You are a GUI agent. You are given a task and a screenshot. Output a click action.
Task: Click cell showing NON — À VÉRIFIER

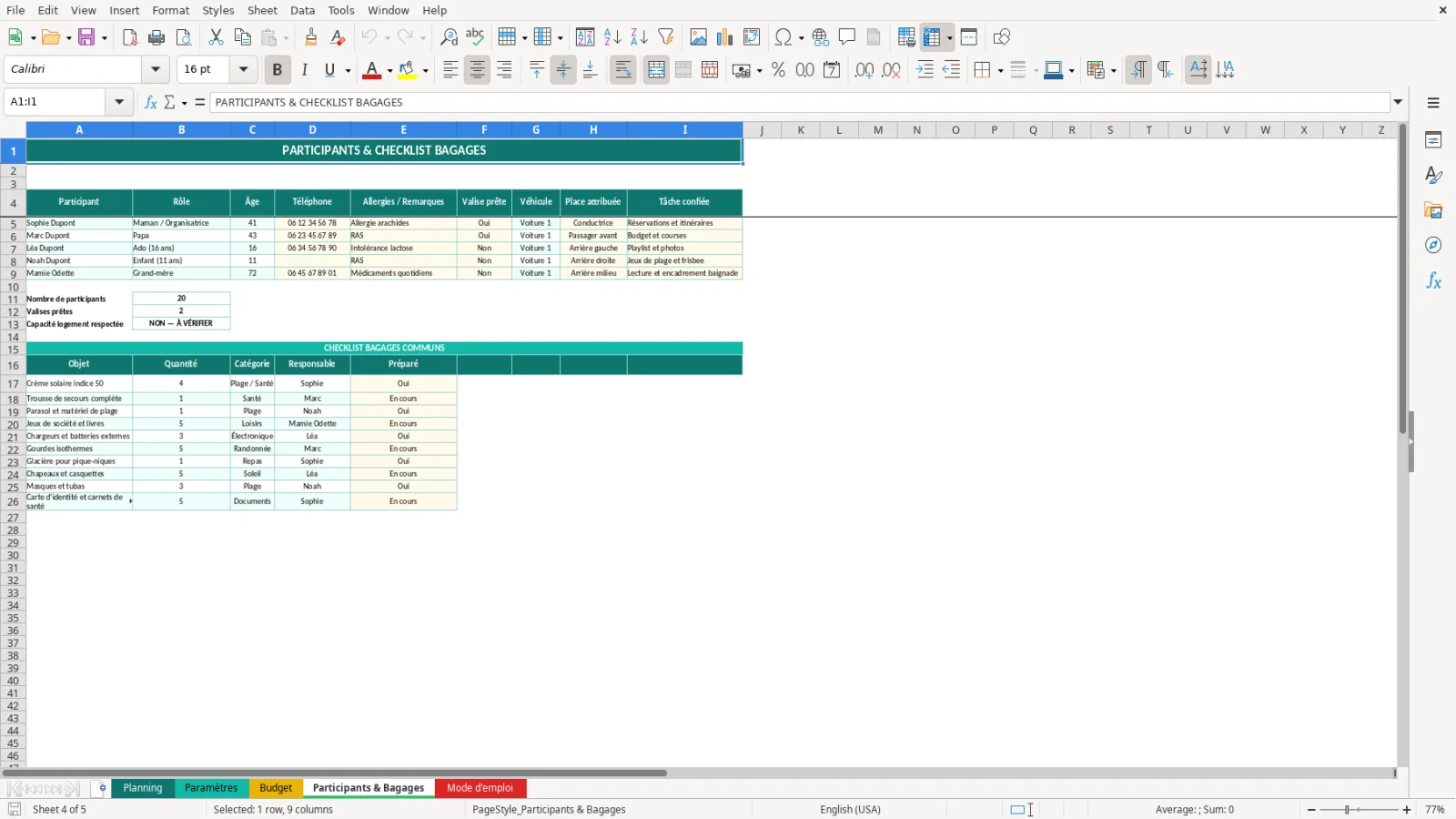click(x=181, y=324)
